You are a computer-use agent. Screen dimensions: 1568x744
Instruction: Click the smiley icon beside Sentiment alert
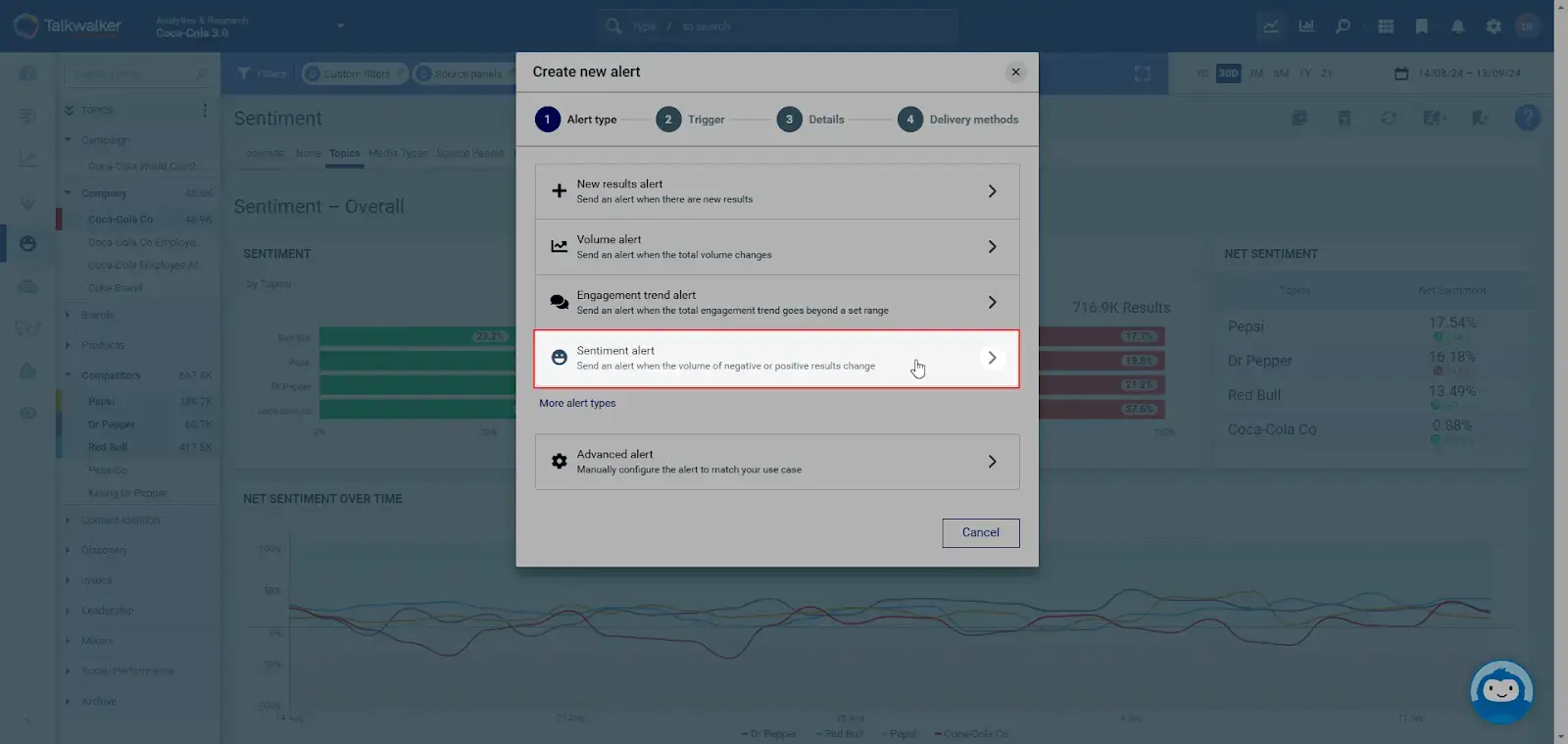[x=559, y=358]
